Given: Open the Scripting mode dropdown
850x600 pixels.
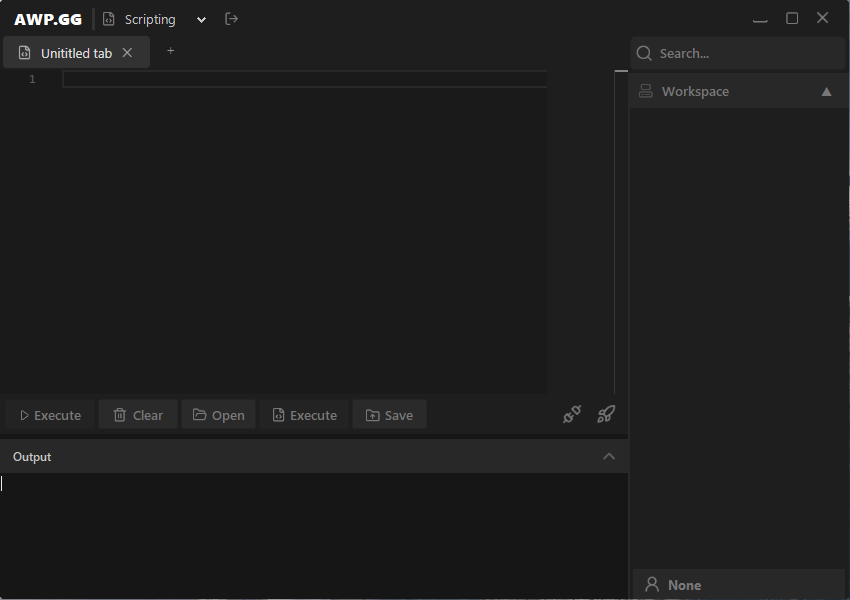Looking at the screenshot, I should [x=201, y=20].
